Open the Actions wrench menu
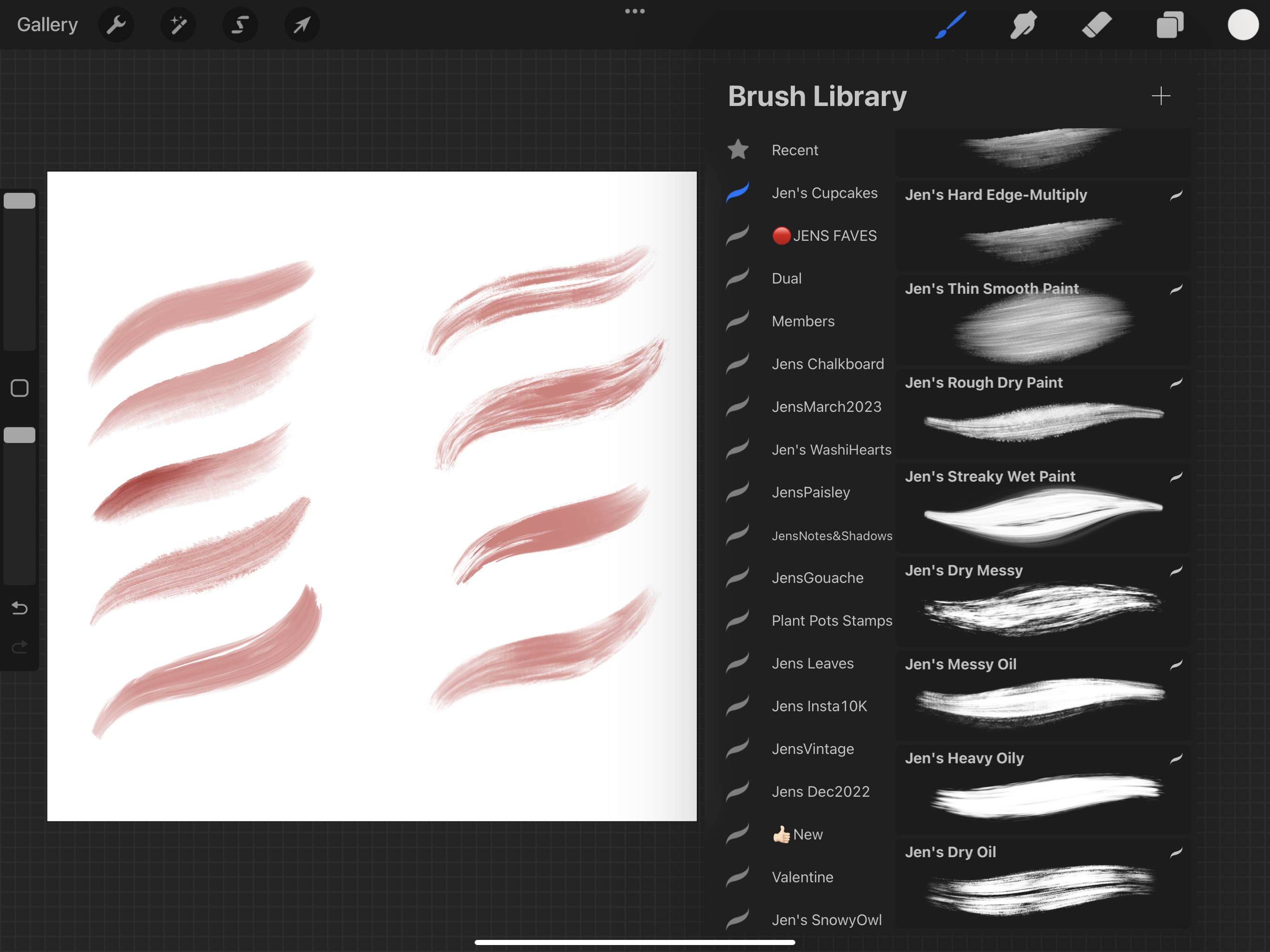This screenshot has height=952, width=1270. tap(116, 25)
